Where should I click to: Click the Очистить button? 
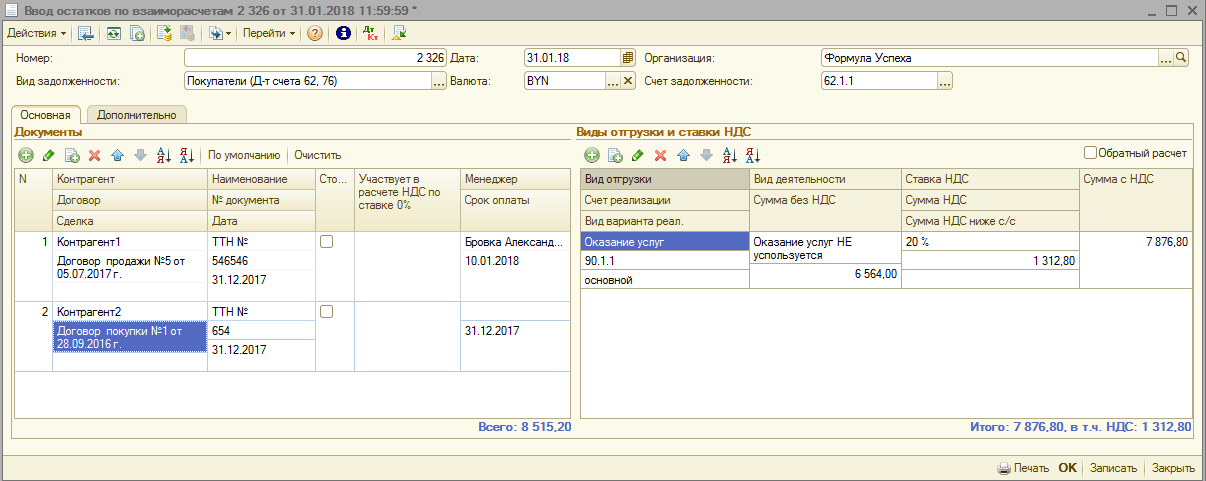click(x=317, y=155)
